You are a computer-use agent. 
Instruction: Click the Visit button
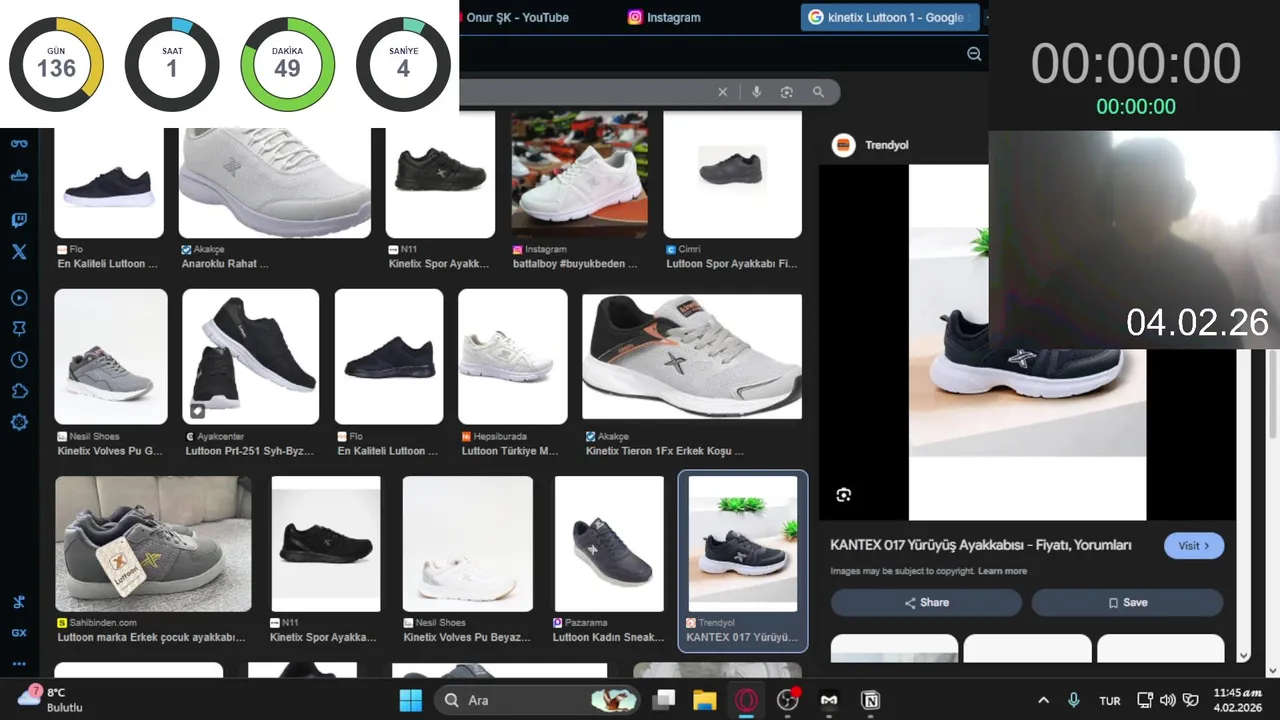(x=1194, y=546)
